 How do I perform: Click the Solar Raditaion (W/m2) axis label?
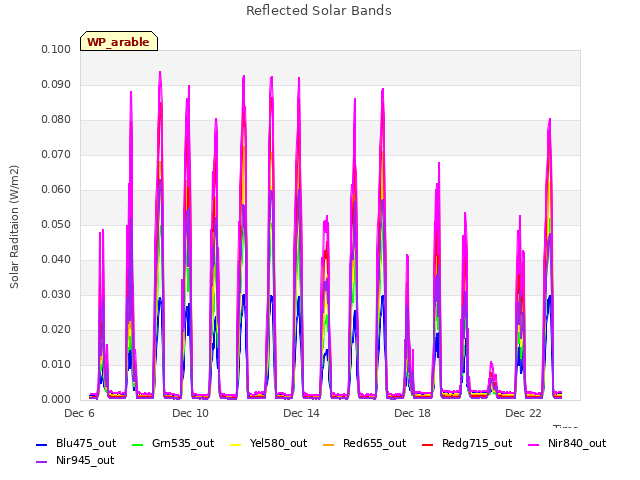[14, 227]
